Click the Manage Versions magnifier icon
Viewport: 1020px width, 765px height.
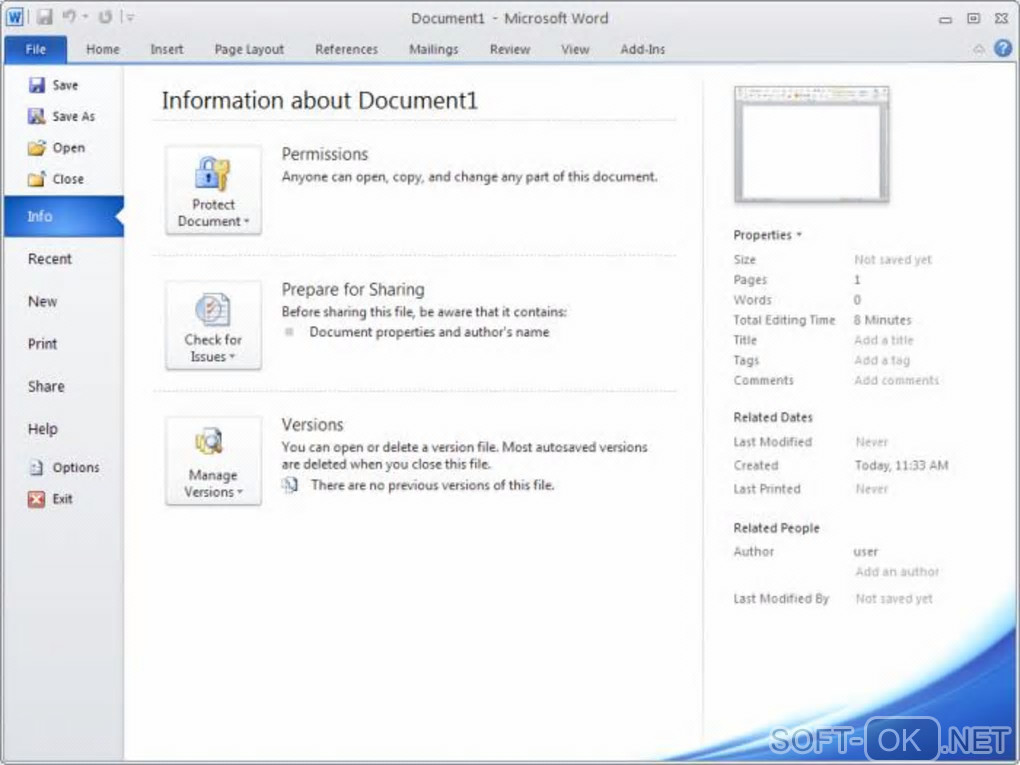pyautogui.click(x=209, y=442)
